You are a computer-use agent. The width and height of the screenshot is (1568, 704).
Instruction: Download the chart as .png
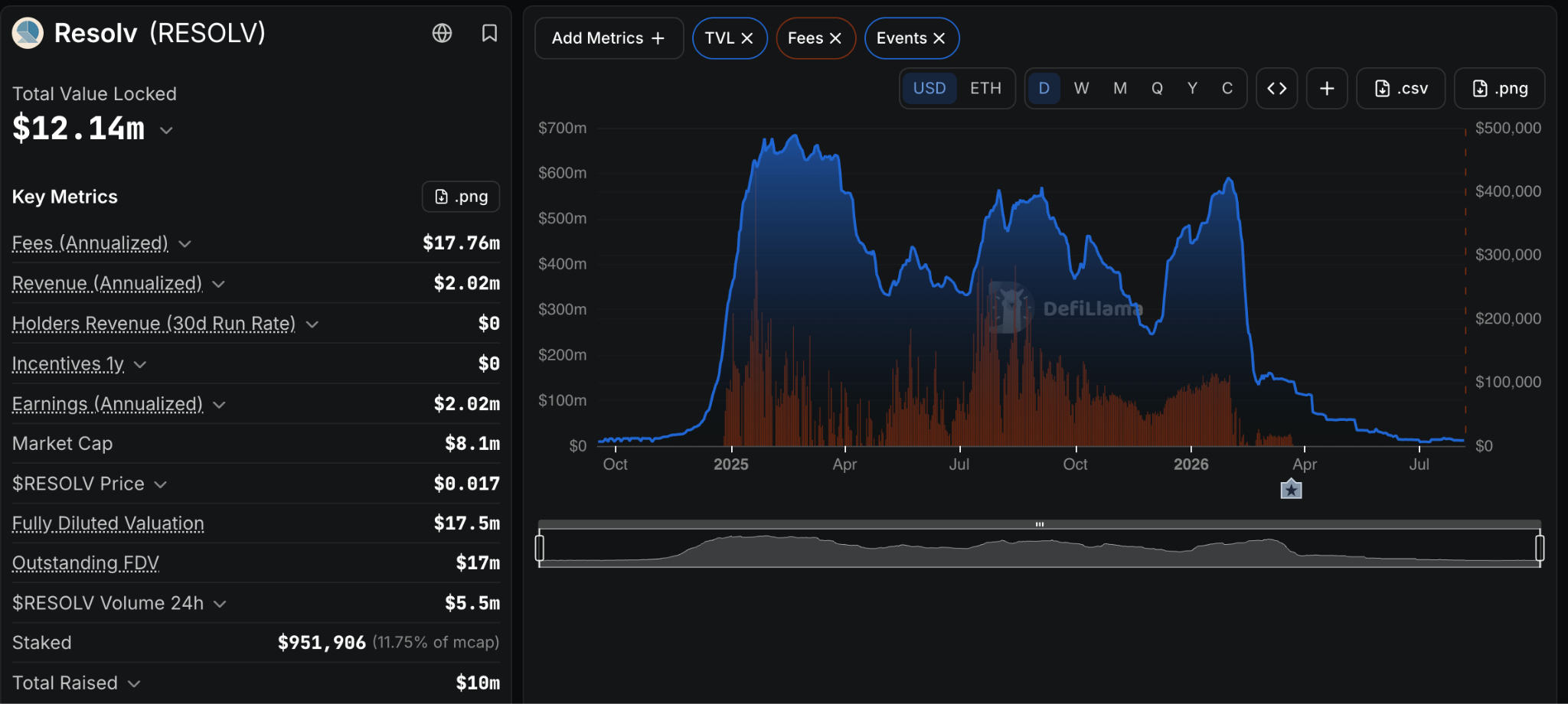tap(1499, 88)
